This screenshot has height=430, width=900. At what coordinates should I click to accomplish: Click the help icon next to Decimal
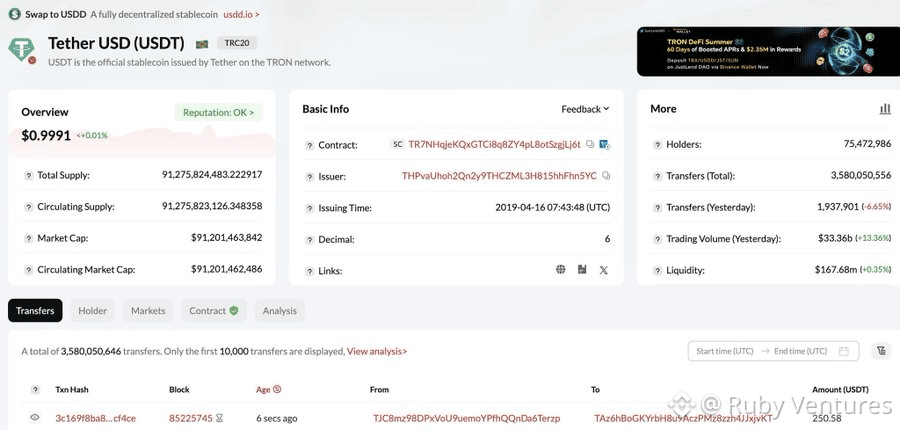pos(309,239)
